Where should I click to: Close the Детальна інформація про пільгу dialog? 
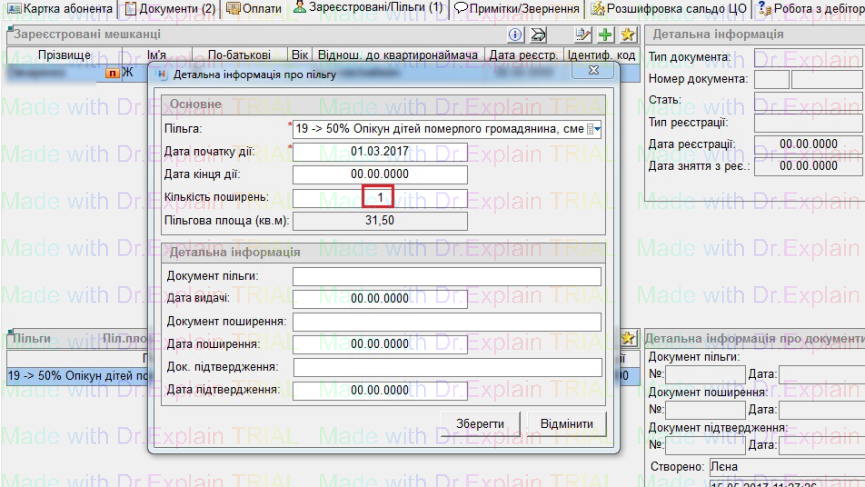pyautogui.click(x=594, y=72)
